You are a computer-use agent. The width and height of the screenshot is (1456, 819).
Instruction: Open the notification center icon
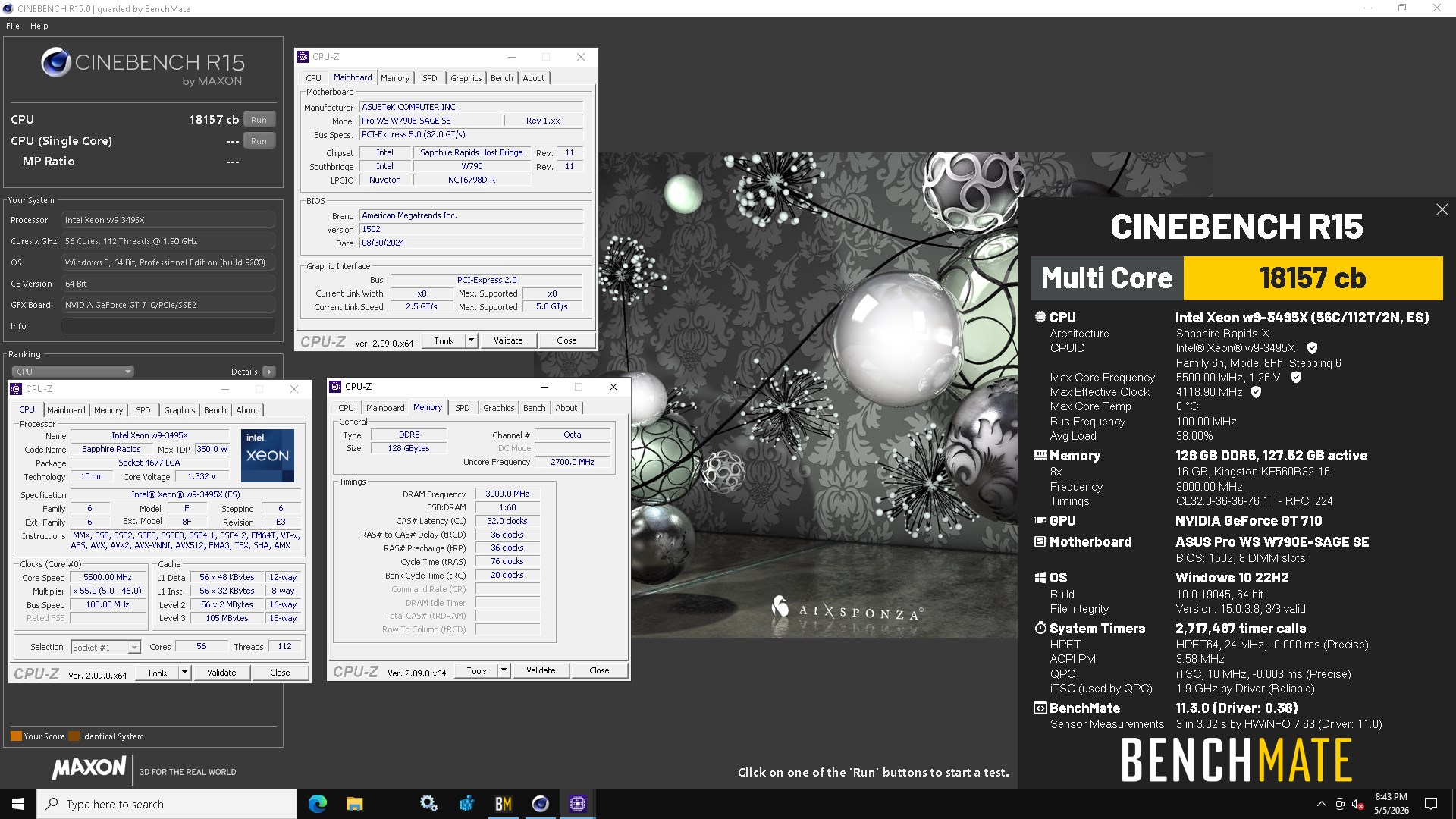tap(1431, 804)
